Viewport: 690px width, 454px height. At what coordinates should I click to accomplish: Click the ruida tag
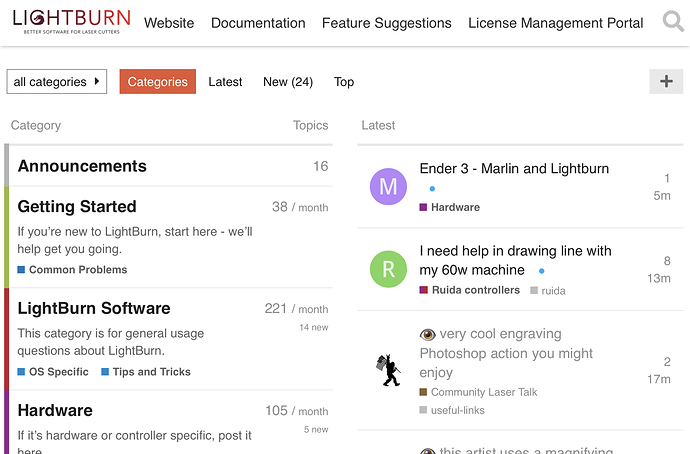(x=548, y=291)
